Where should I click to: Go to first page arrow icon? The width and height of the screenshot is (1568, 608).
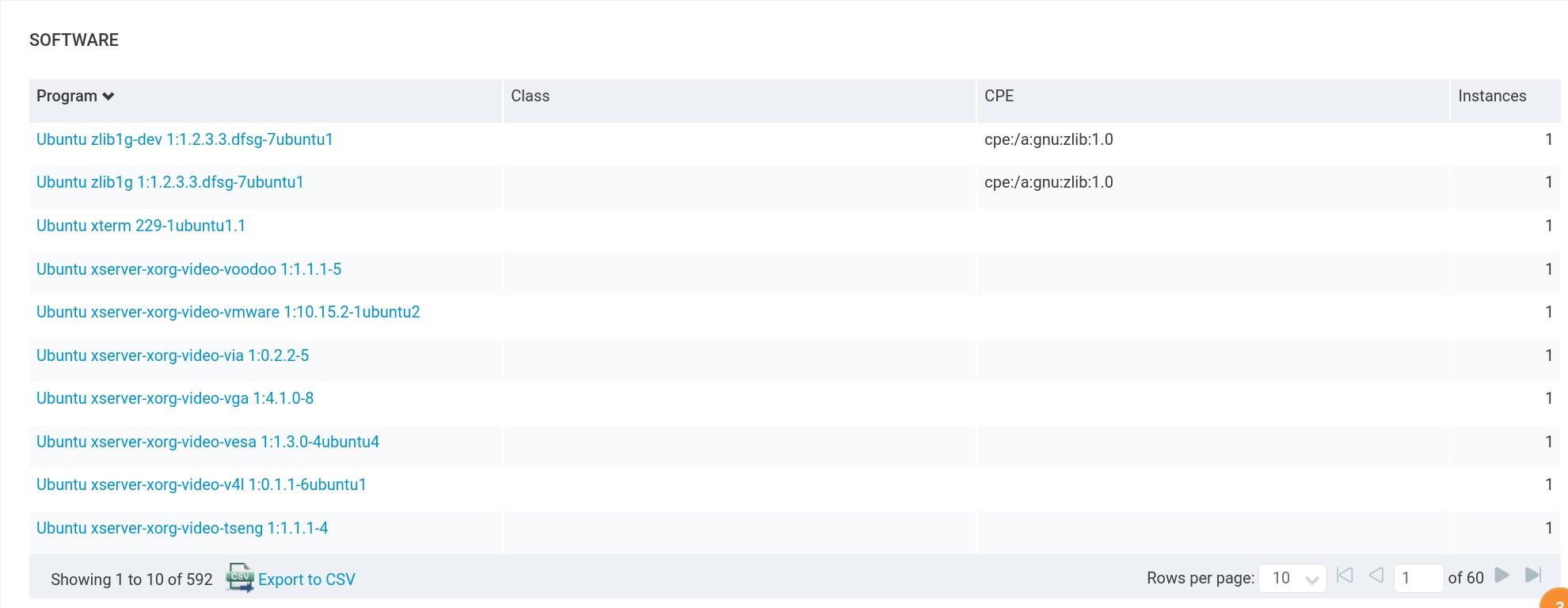point(1345,576)
